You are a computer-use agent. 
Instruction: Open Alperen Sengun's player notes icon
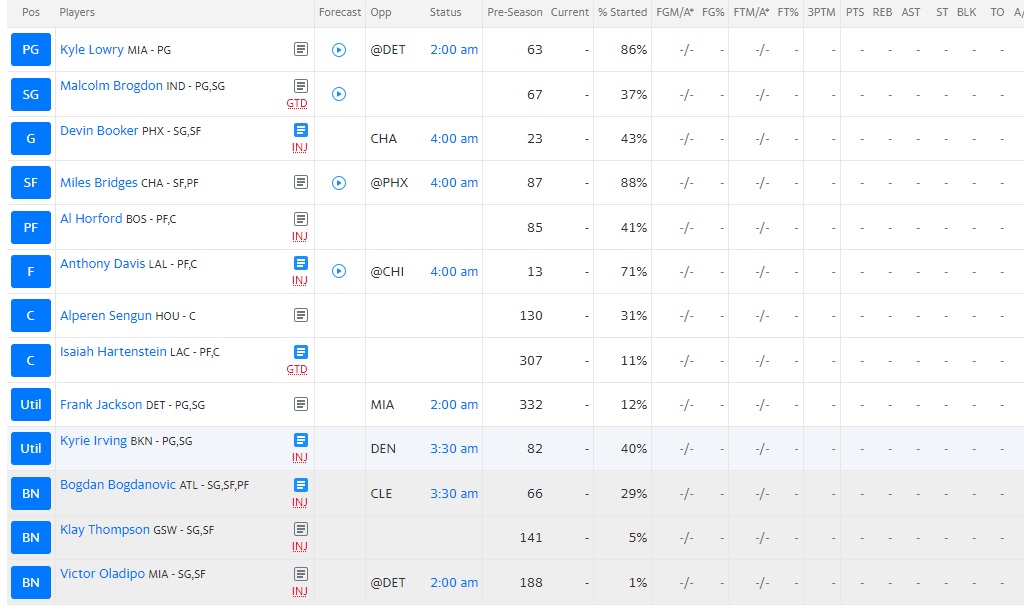click(x=300, y=315)
